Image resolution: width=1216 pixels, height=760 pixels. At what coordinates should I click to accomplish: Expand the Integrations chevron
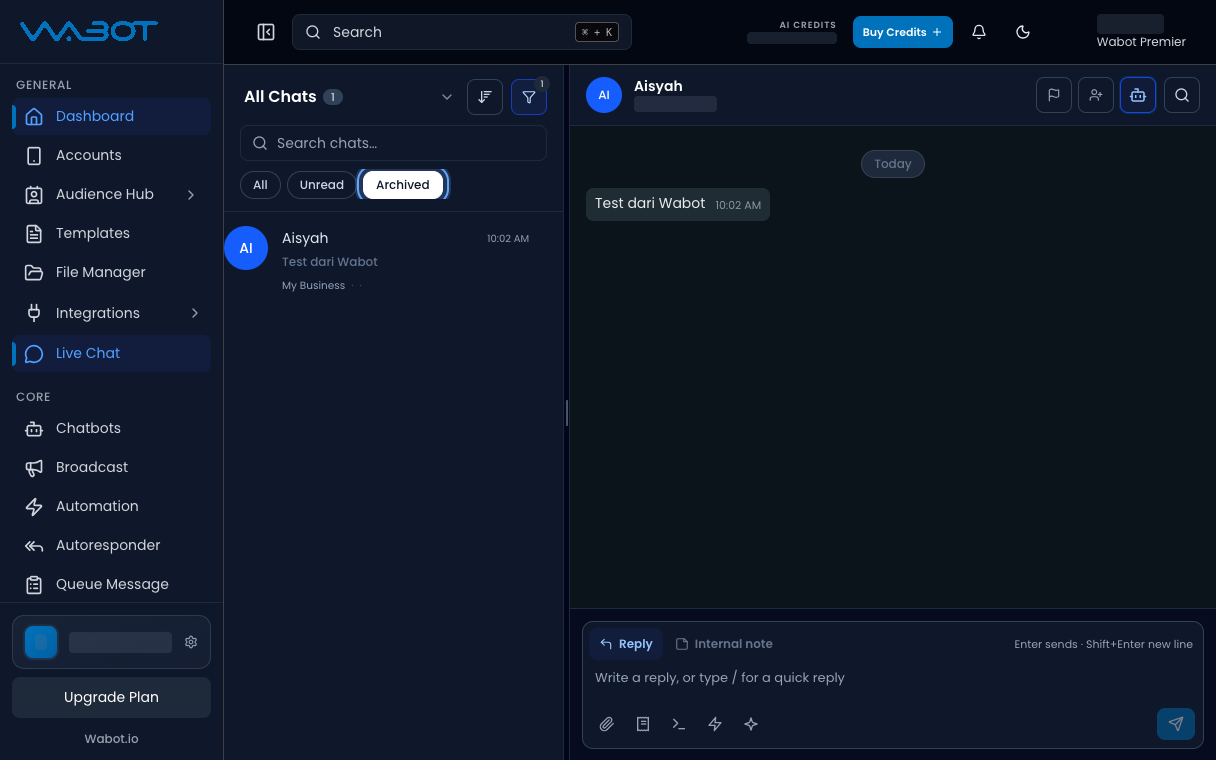point(194,313)
